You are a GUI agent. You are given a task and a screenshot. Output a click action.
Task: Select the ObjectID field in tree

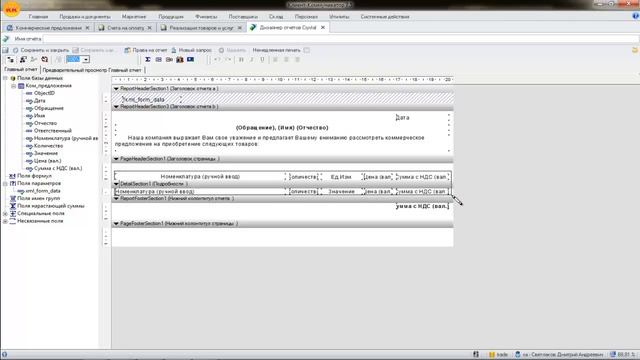(x=44, y=93)
